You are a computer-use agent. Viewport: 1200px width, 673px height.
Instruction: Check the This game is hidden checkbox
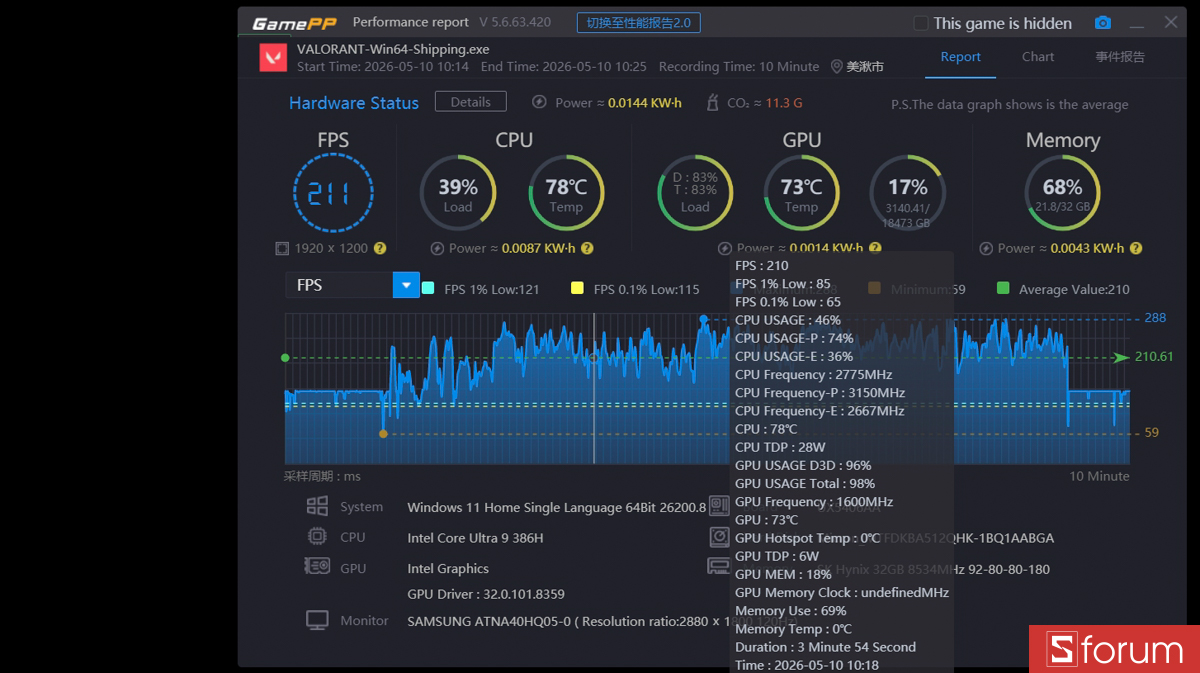click(921, 23)
